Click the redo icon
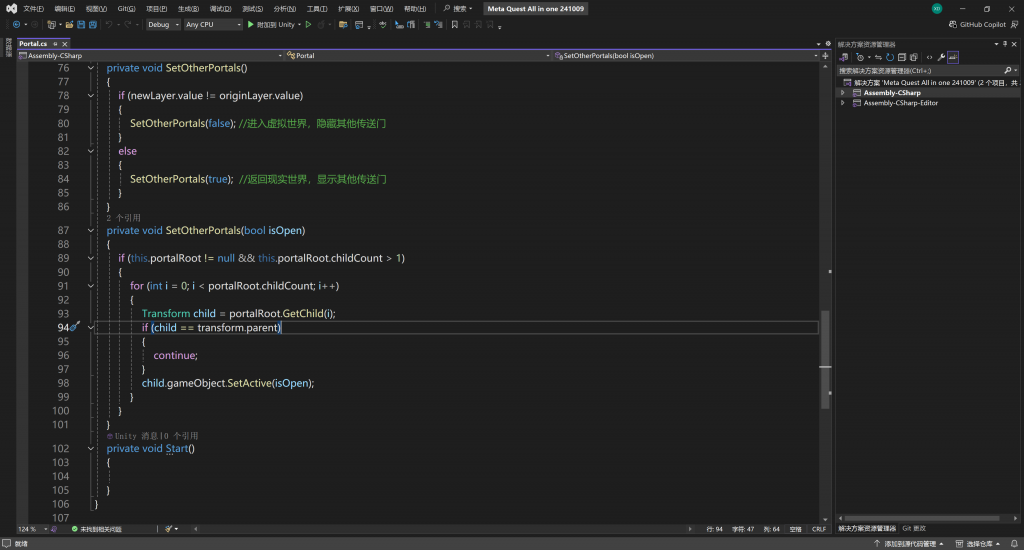This screenshot has width=1024, height=550. [x=128, y=25]
